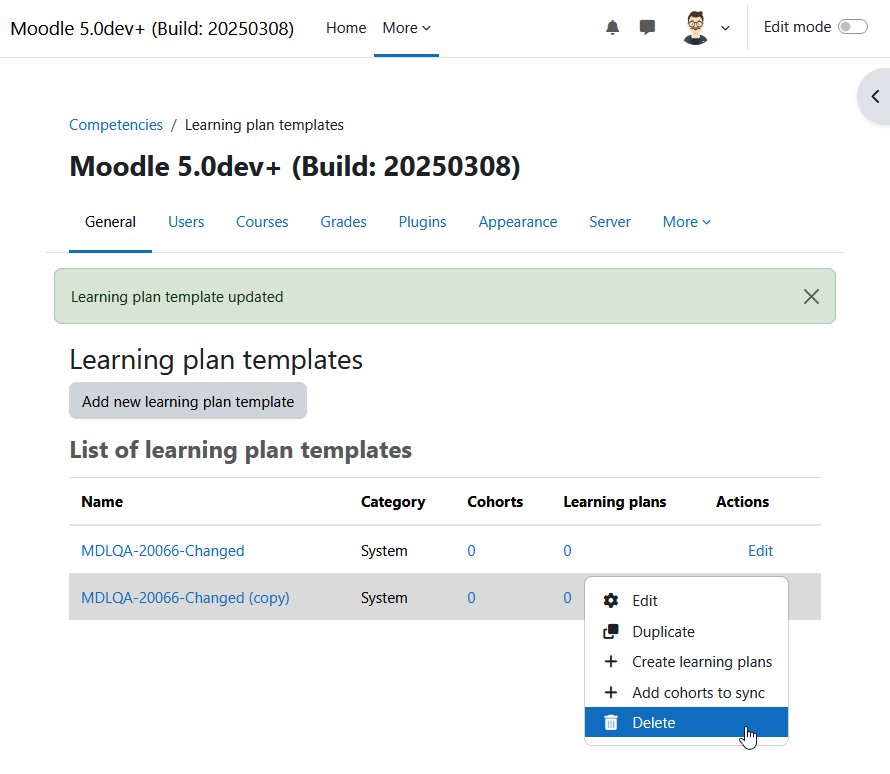This screenshot has width=890, height=774.
Task: Open the messaging speech bubble icon
Action: tap(647, 27)
